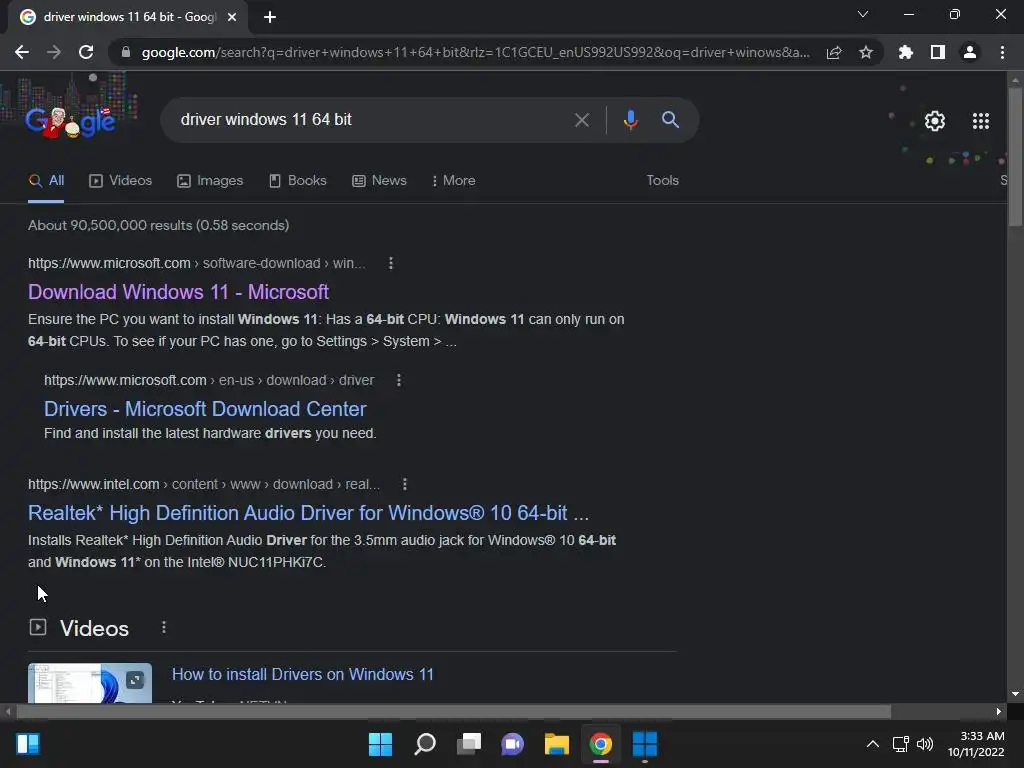The image size is (1024, 768).
Task: Open the search Tools options
Action: tap(662, 181)
